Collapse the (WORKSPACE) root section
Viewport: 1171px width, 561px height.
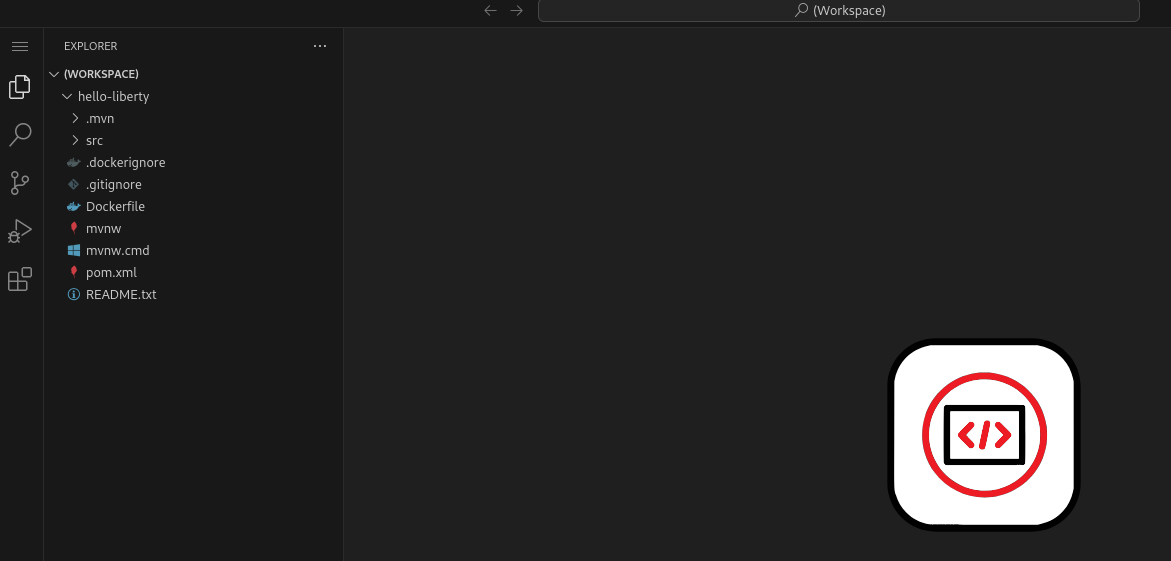(x=193, y=74)
